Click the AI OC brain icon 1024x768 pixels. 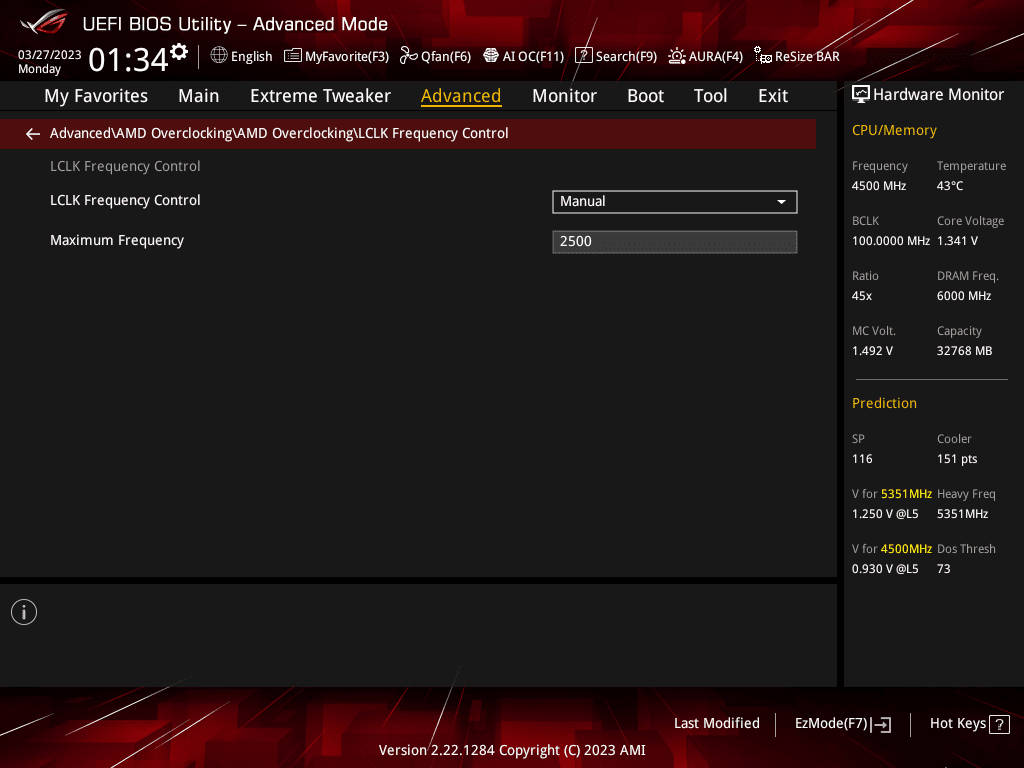[x=490, y=56]
